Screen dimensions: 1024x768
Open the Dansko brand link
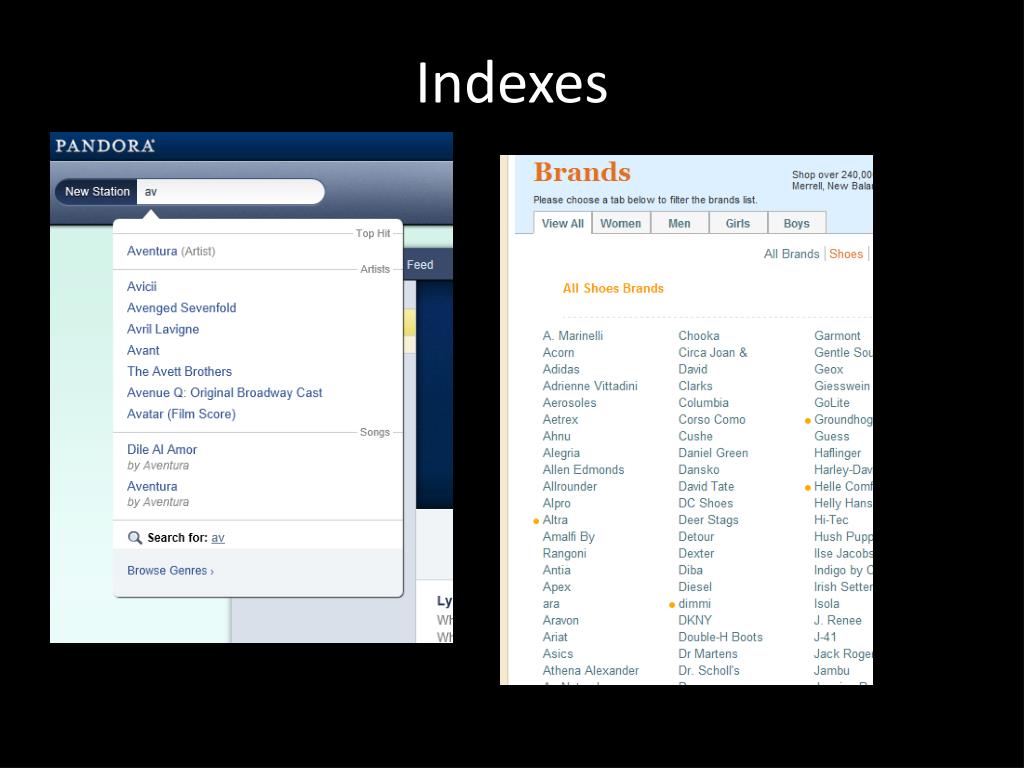pyautogui.click(x=699, y=470)
